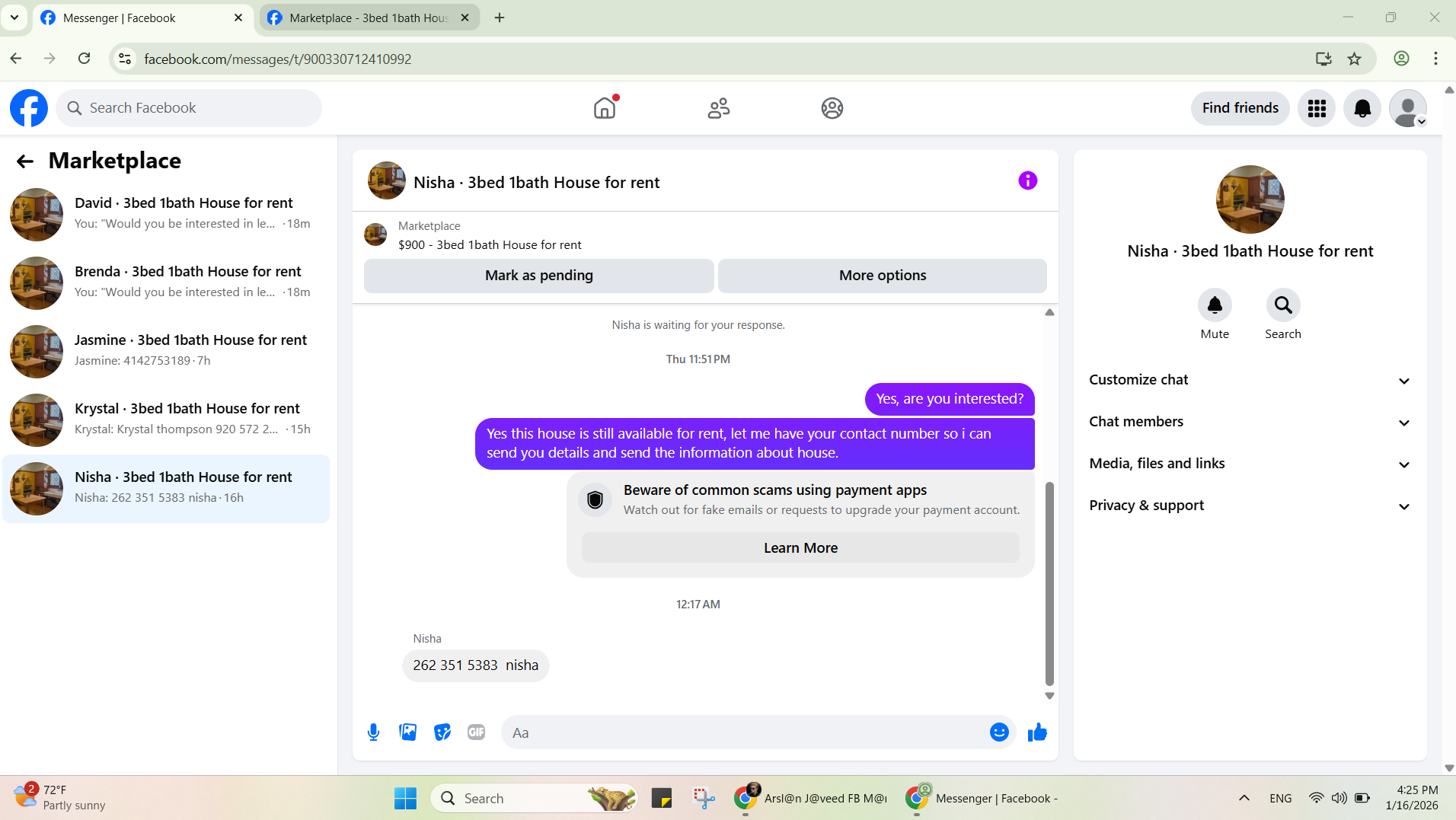Click Mark as pending button
The image size is (1456, 820).
tap(538, 276)
